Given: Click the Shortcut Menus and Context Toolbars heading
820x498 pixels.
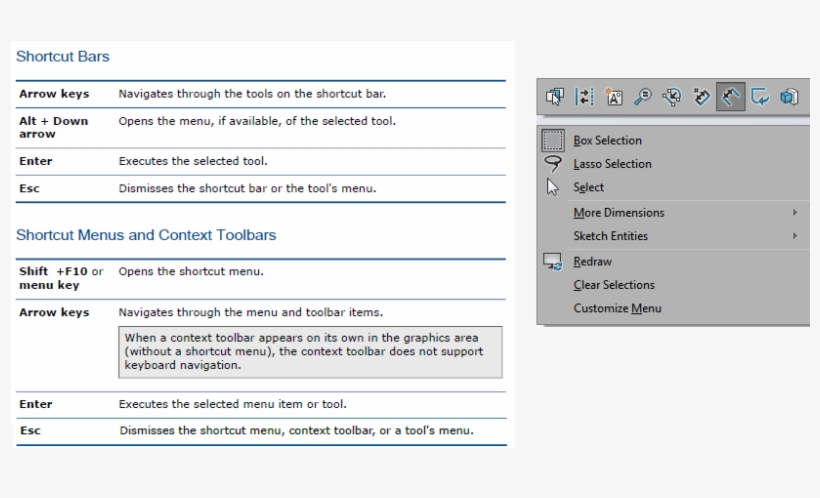Looking at the screenshot, I should point(146,235).
